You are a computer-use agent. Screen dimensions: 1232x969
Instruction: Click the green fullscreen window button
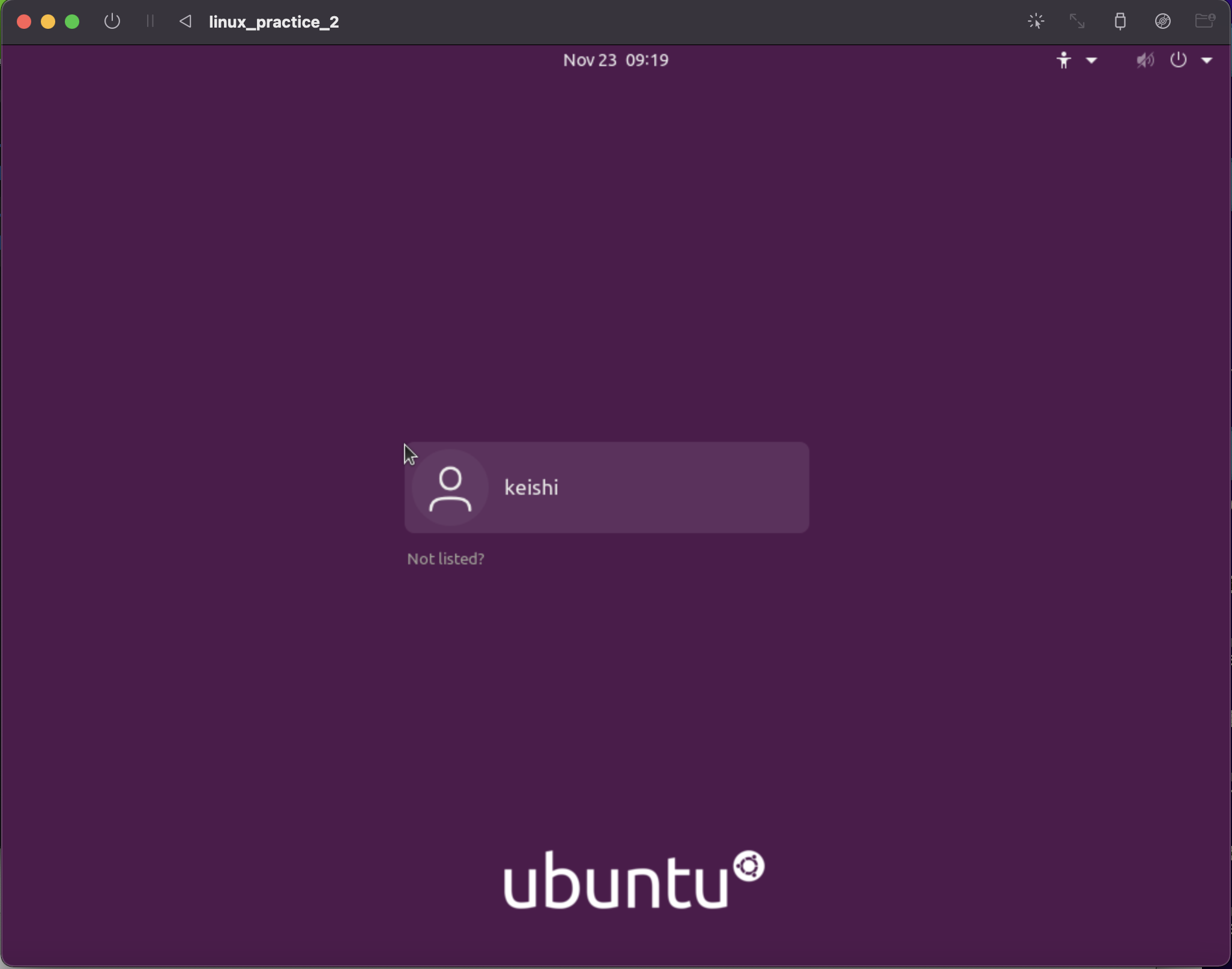(72, 22)
